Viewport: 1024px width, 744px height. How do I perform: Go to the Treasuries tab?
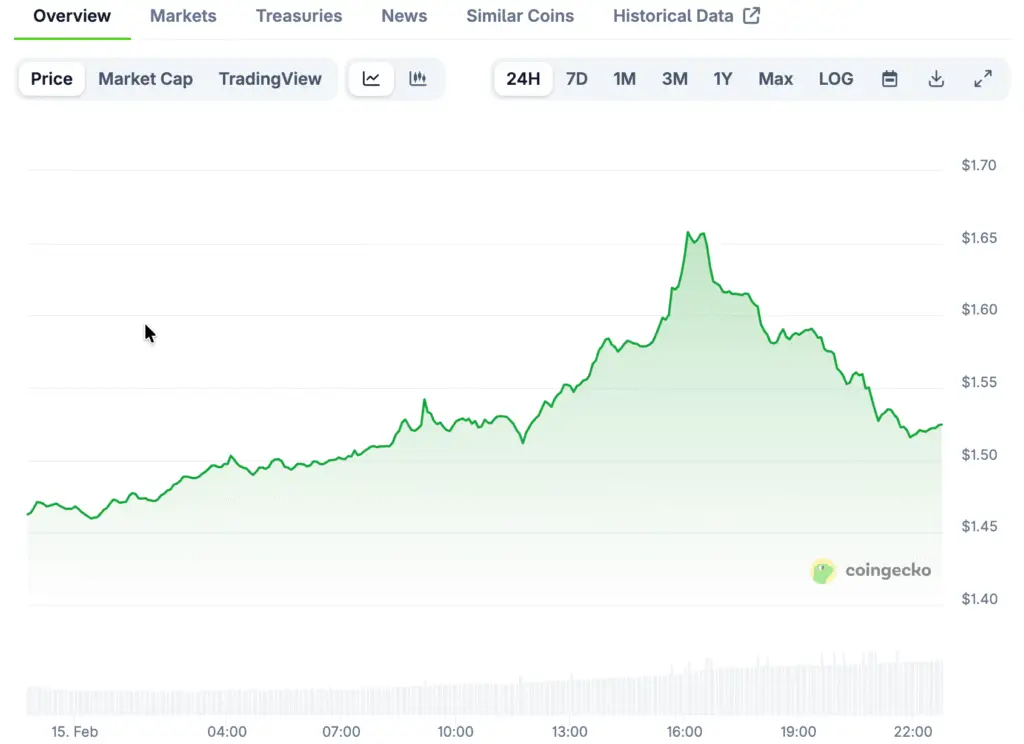299,16
